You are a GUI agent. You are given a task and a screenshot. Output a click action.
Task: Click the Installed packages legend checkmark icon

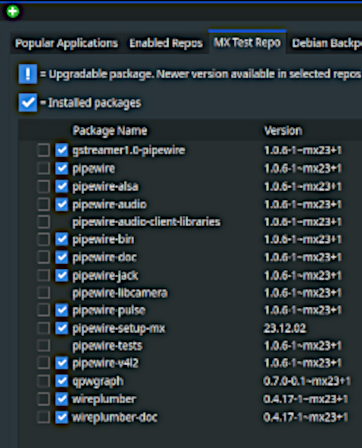pyautogui.click(x=28, y=102)
